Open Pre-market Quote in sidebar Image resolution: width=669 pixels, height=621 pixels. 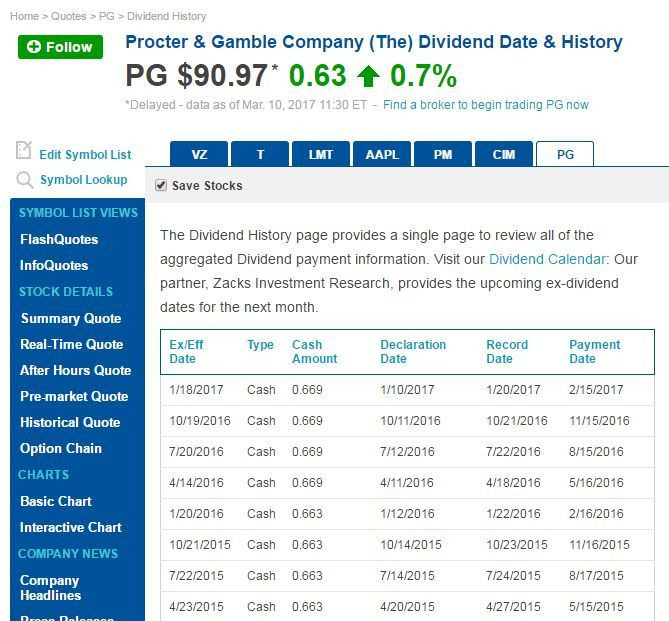(x=74, y=396)
